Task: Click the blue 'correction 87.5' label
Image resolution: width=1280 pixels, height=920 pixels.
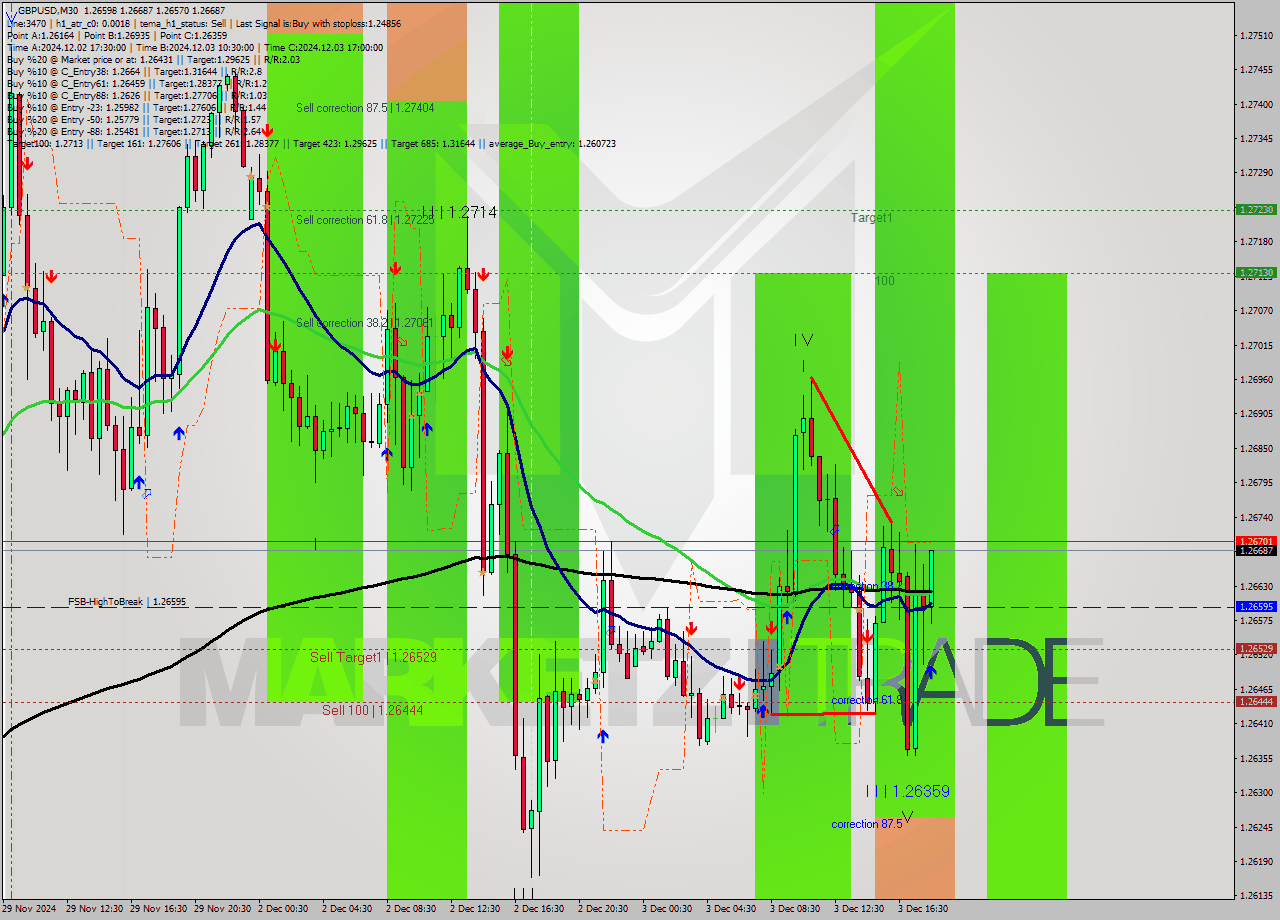Action: click(x=867, y=824)
